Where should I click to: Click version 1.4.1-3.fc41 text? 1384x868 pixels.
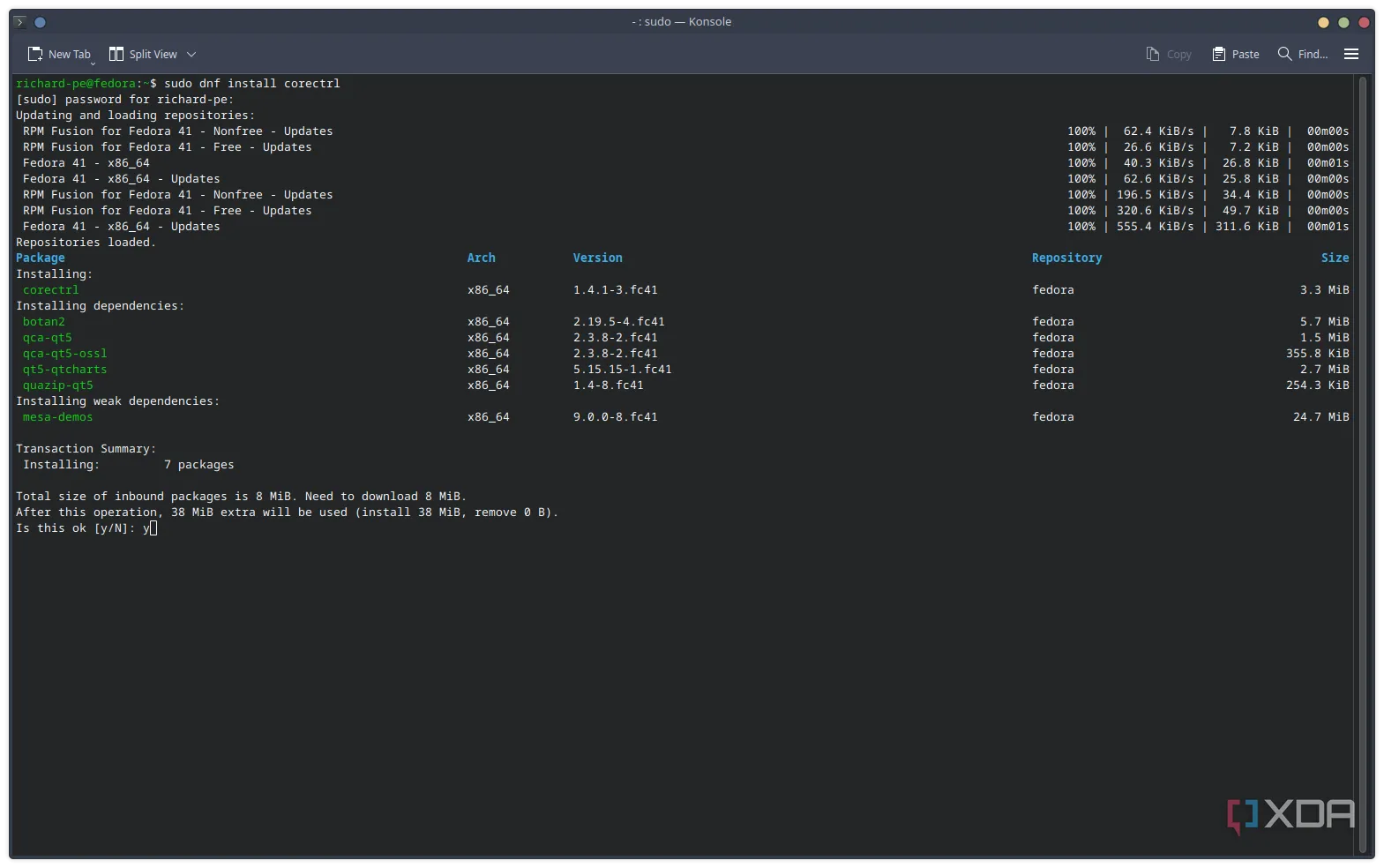[x=615, y=290]
